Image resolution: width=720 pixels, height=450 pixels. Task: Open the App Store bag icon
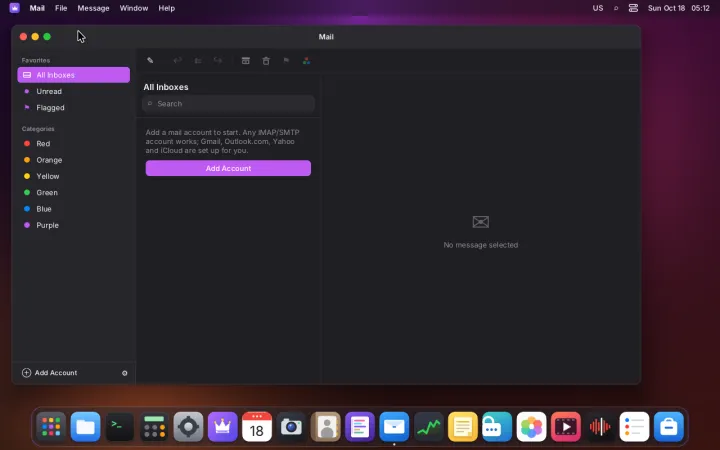click(669, 427)
